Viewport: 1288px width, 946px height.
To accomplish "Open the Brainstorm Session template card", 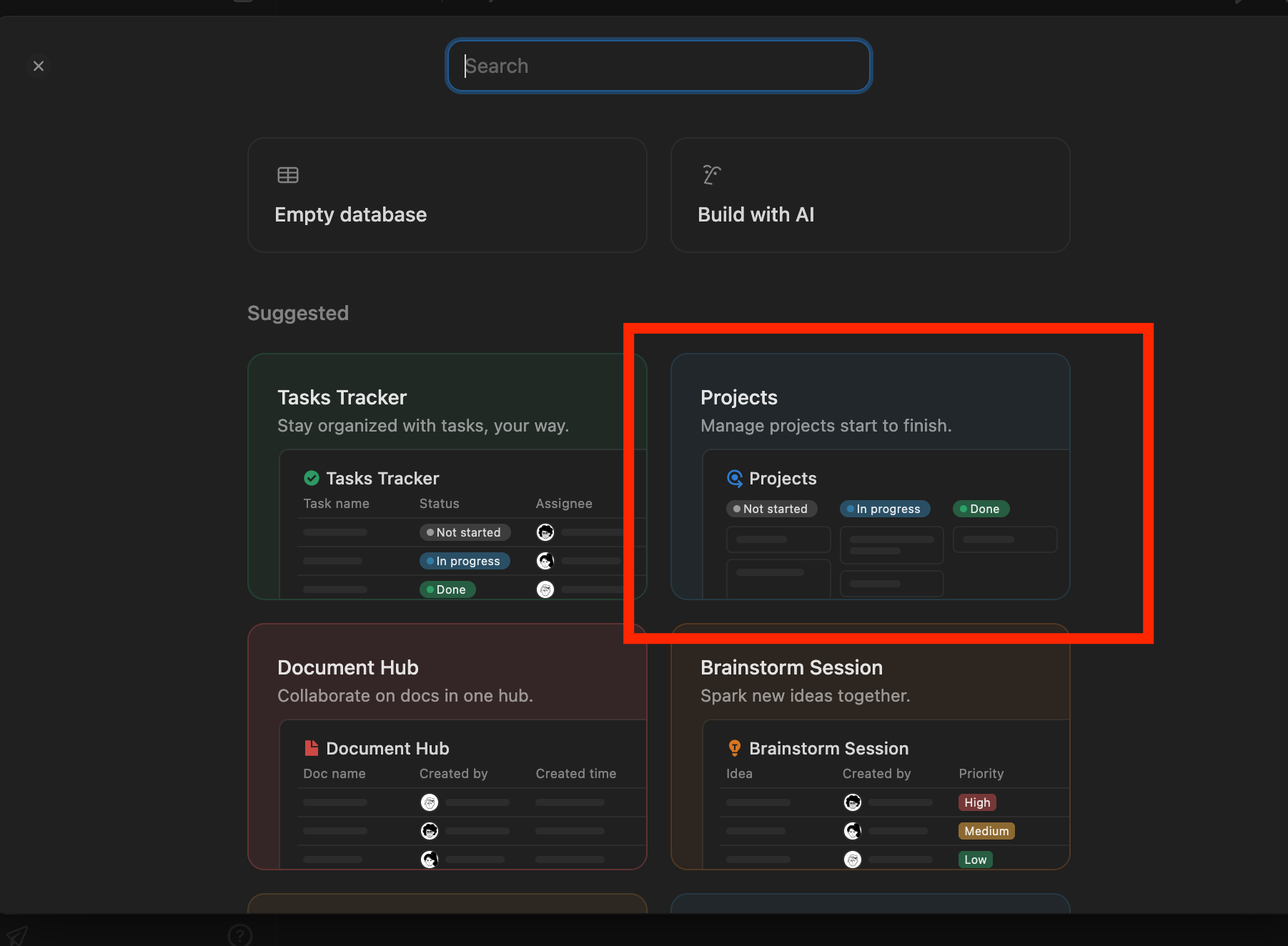I will click(x=869, y=681).
